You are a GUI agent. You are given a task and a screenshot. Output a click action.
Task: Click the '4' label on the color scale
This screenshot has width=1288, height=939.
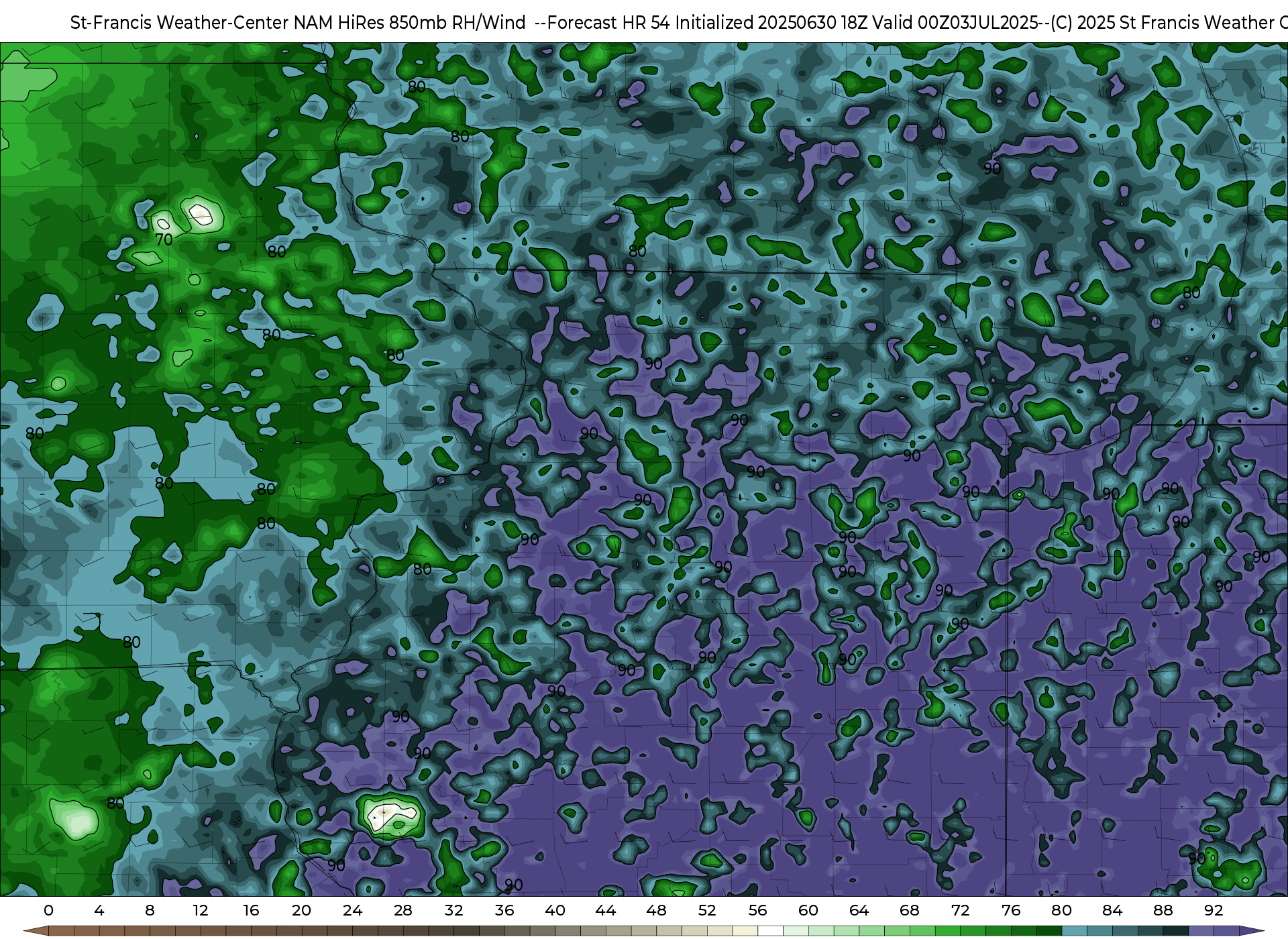click(x=99, y=910)
